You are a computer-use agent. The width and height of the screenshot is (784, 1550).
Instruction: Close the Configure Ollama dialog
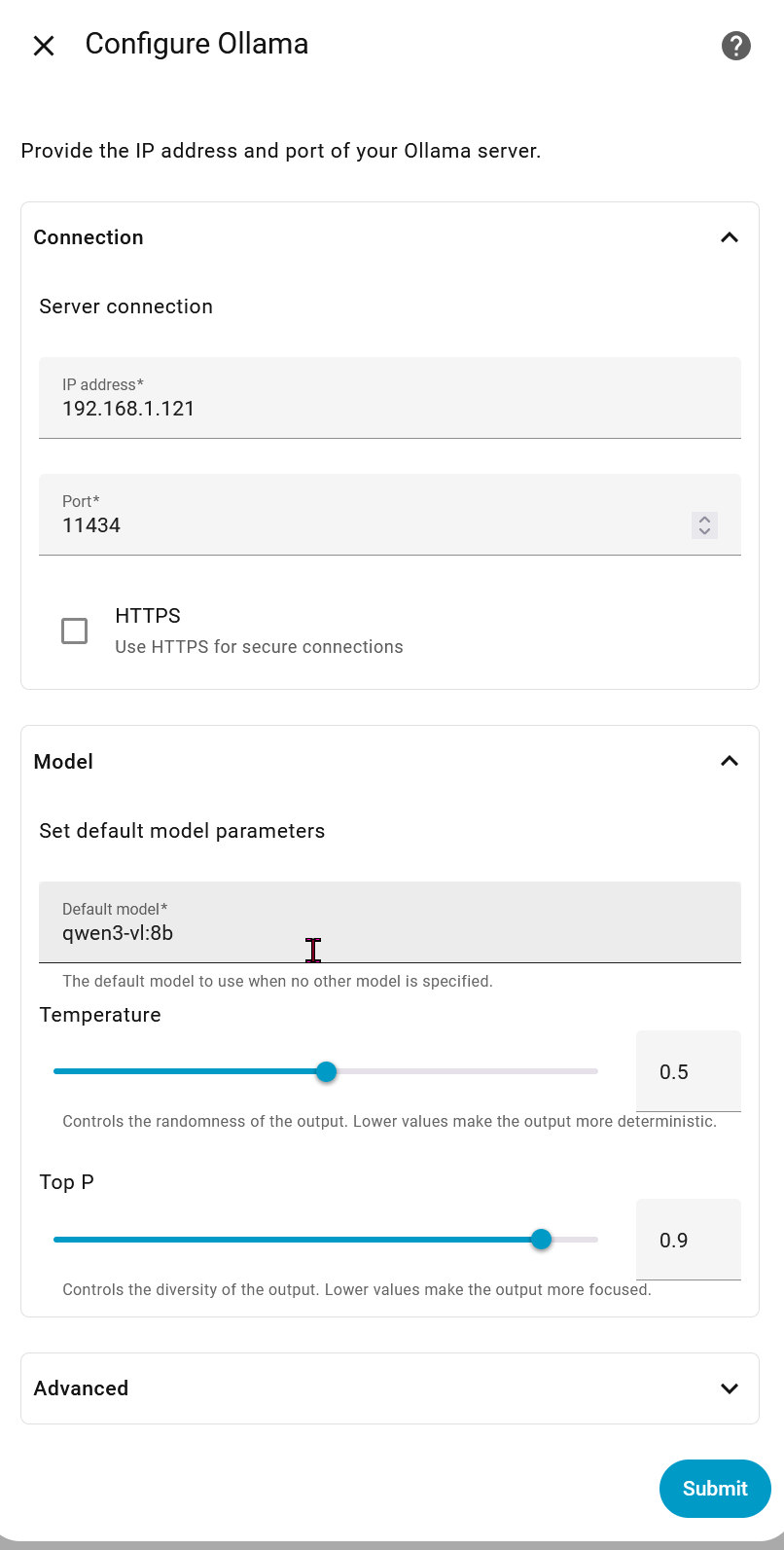point(44,46)
